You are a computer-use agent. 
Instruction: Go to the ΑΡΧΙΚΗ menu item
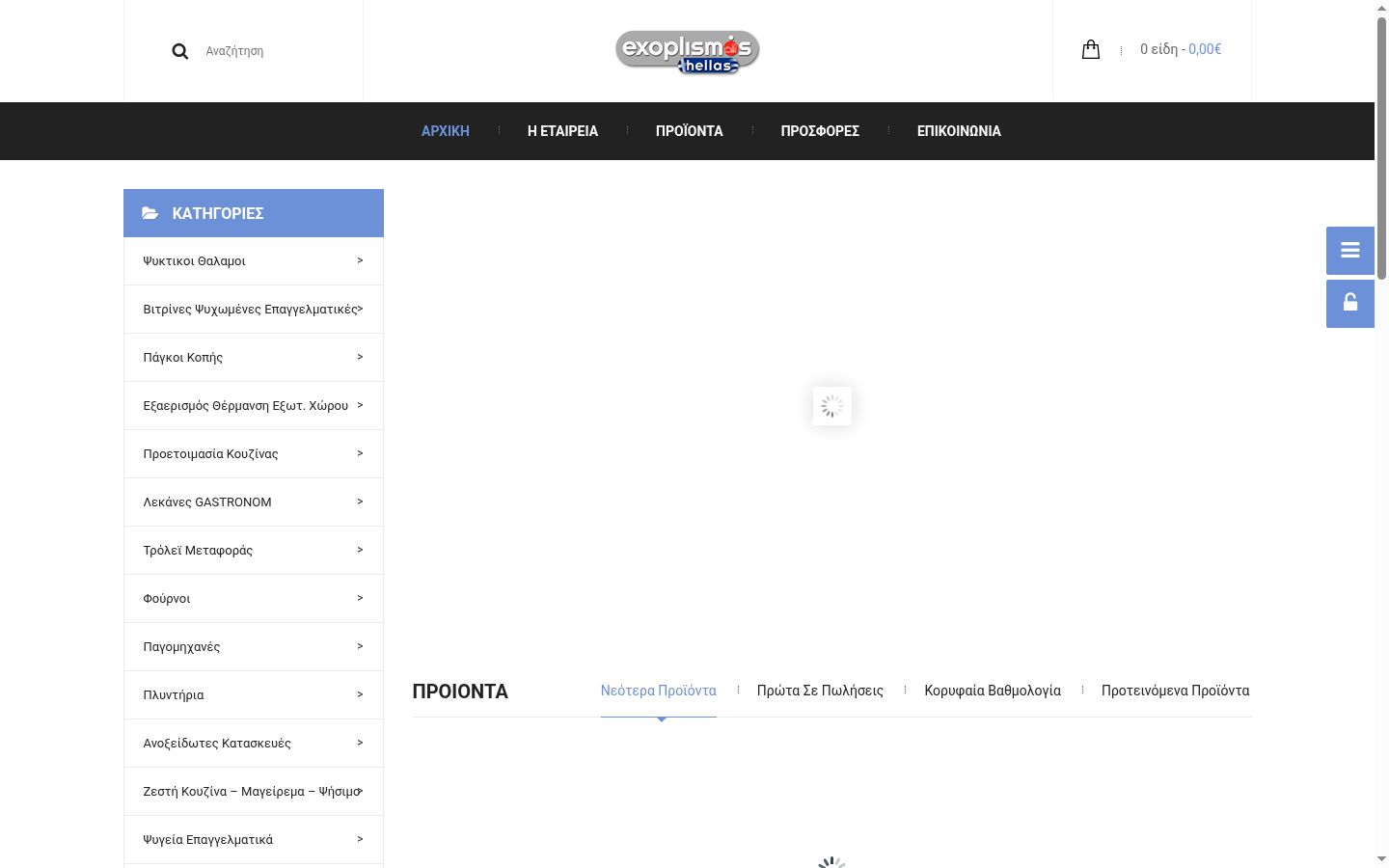pos(446,131)
